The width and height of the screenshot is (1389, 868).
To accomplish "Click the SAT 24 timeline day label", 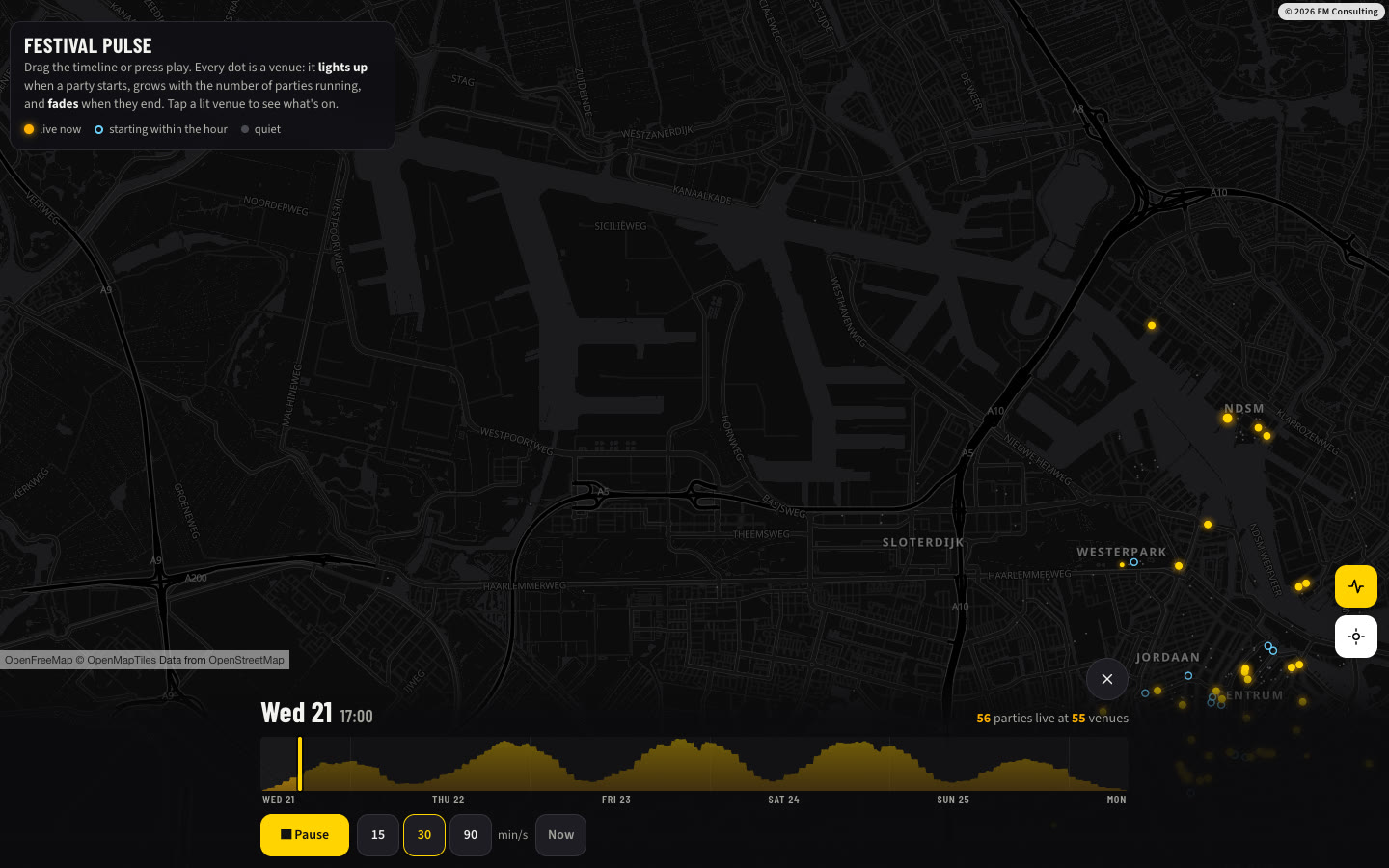I will coord(784,800).
